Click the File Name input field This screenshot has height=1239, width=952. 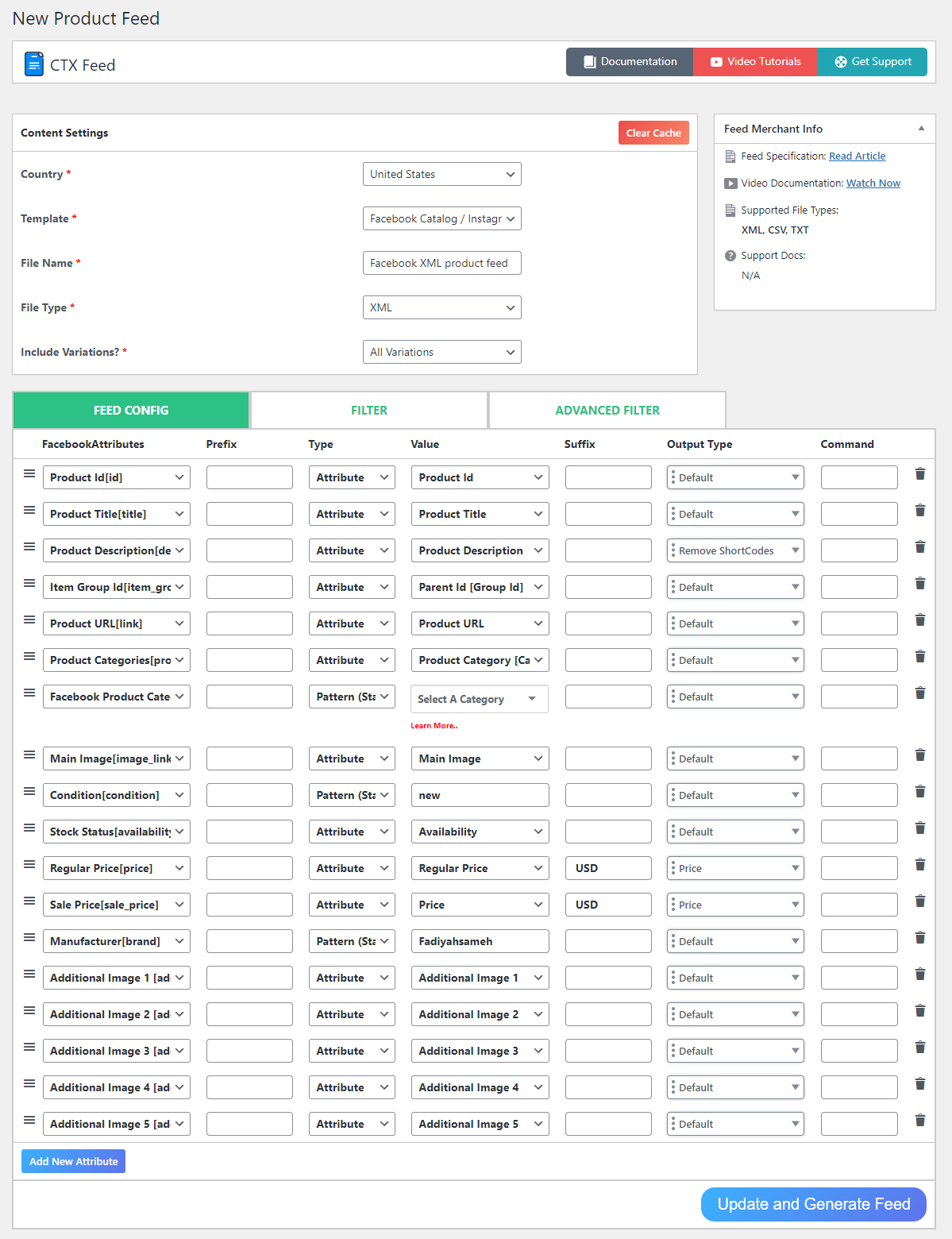pyautogui.click(x=441, y=263)
